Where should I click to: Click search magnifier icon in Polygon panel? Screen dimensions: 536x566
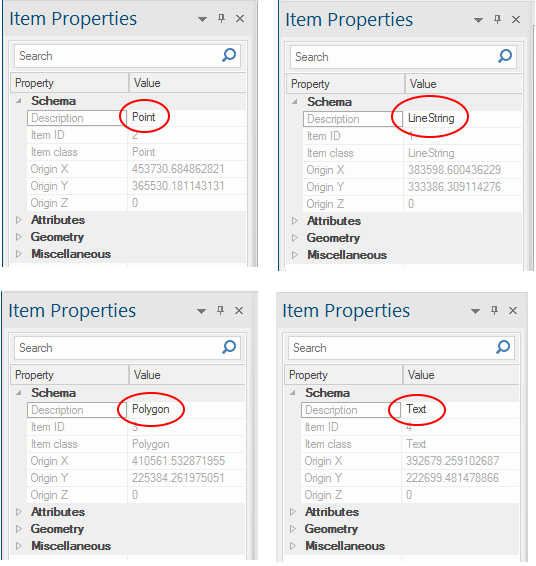(x=229, y=347)
